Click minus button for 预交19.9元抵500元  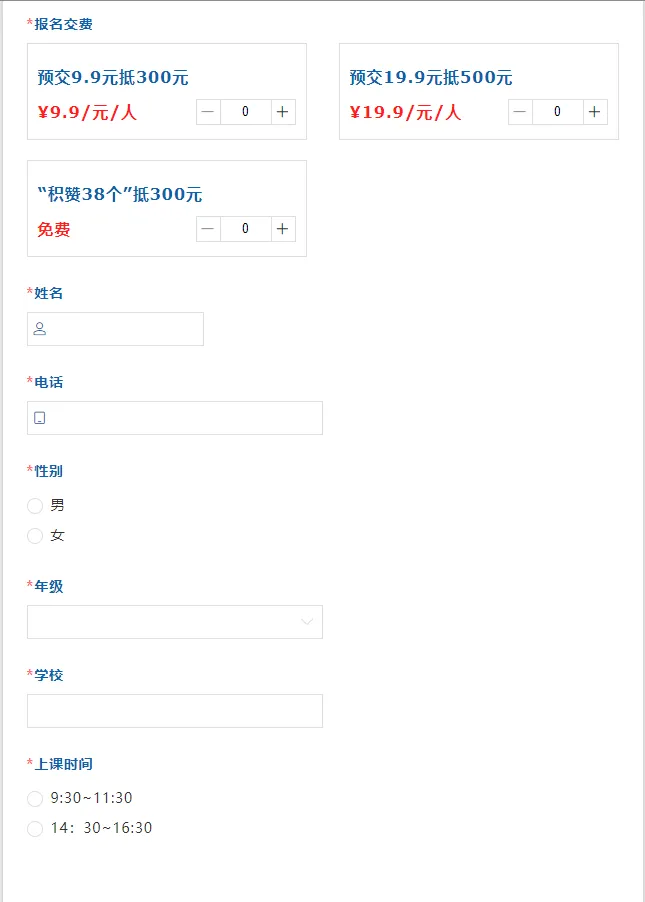tap(520, 112)
